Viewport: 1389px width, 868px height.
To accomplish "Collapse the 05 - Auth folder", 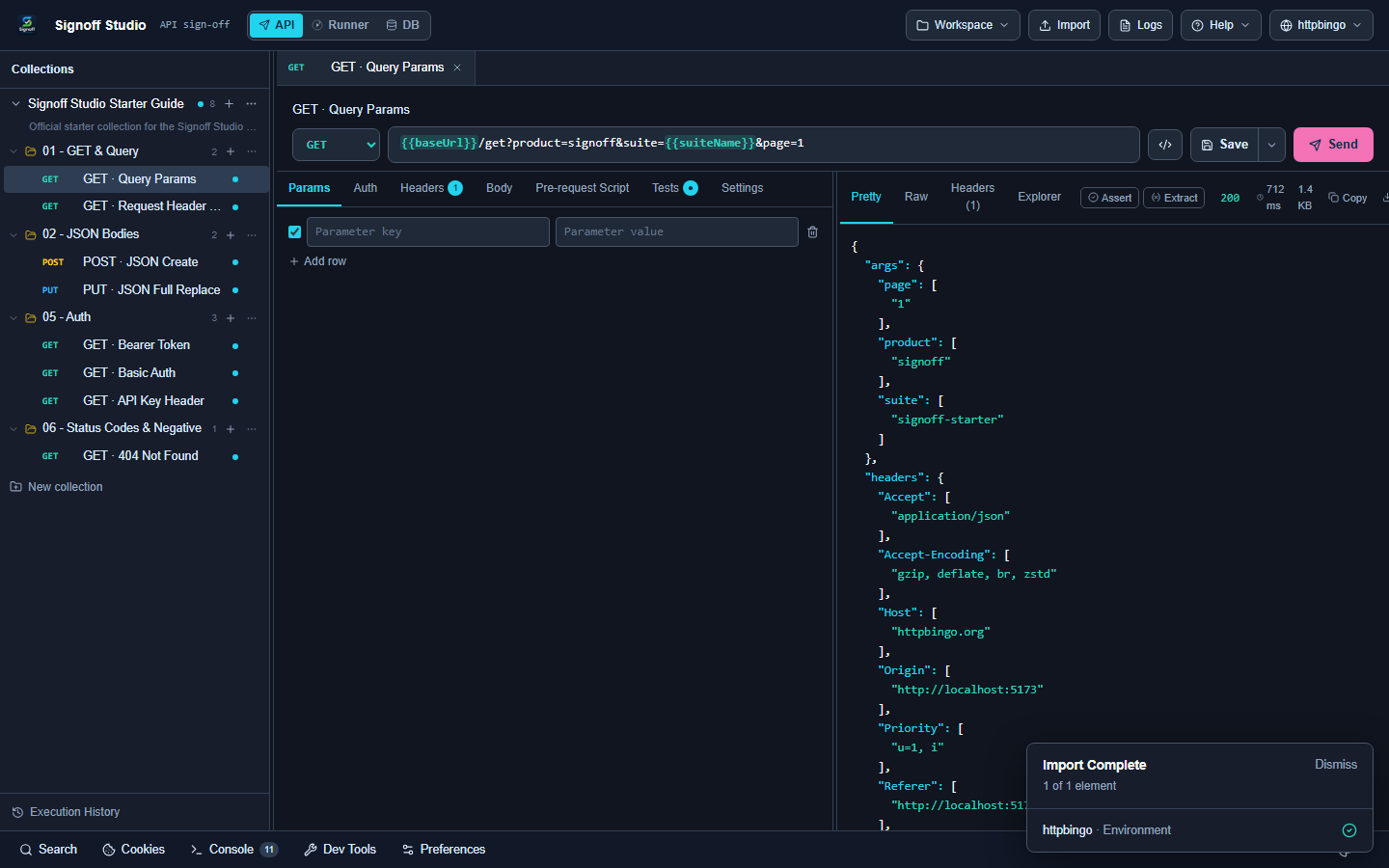I will coord(14,317).
